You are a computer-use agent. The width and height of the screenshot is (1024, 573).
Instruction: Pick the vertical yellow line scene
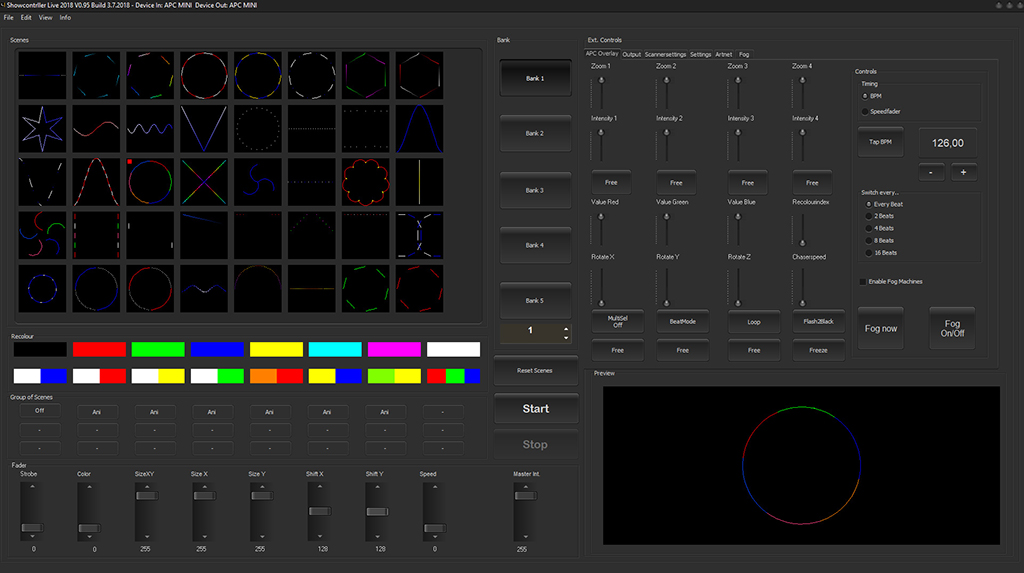pos(420,182)
